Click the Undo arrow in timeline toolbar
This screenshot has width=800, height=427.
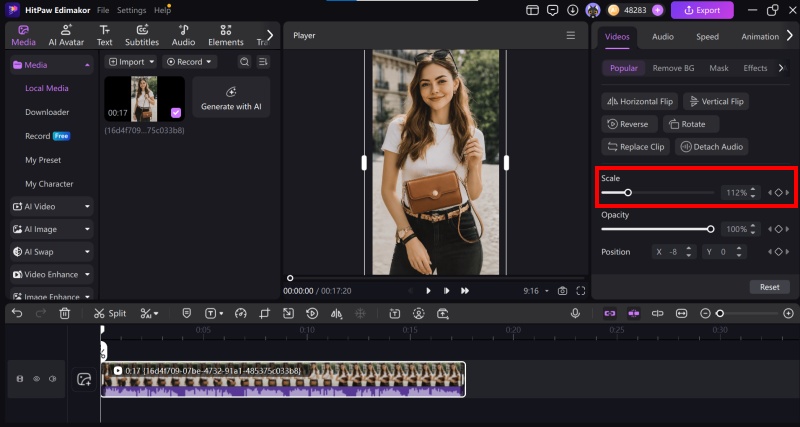[17, 313]
